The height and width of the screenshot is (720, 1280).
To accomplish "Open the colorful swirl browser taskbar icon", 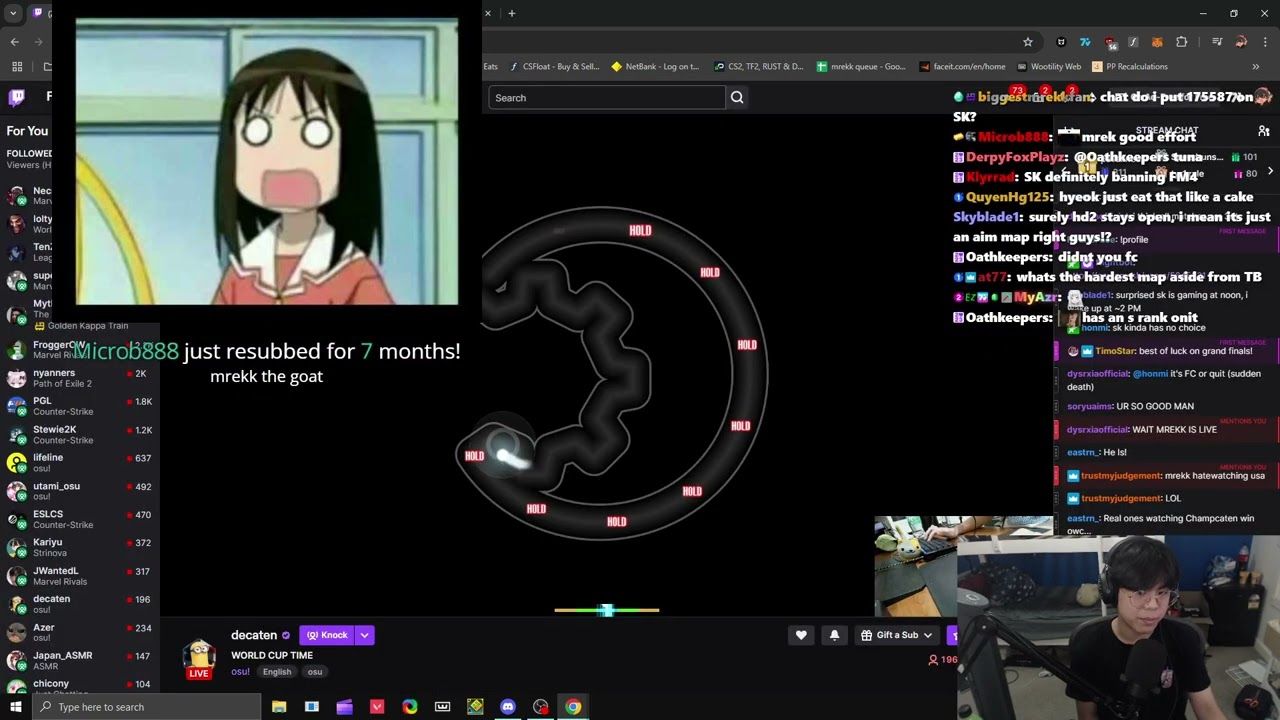I will 410,707.
